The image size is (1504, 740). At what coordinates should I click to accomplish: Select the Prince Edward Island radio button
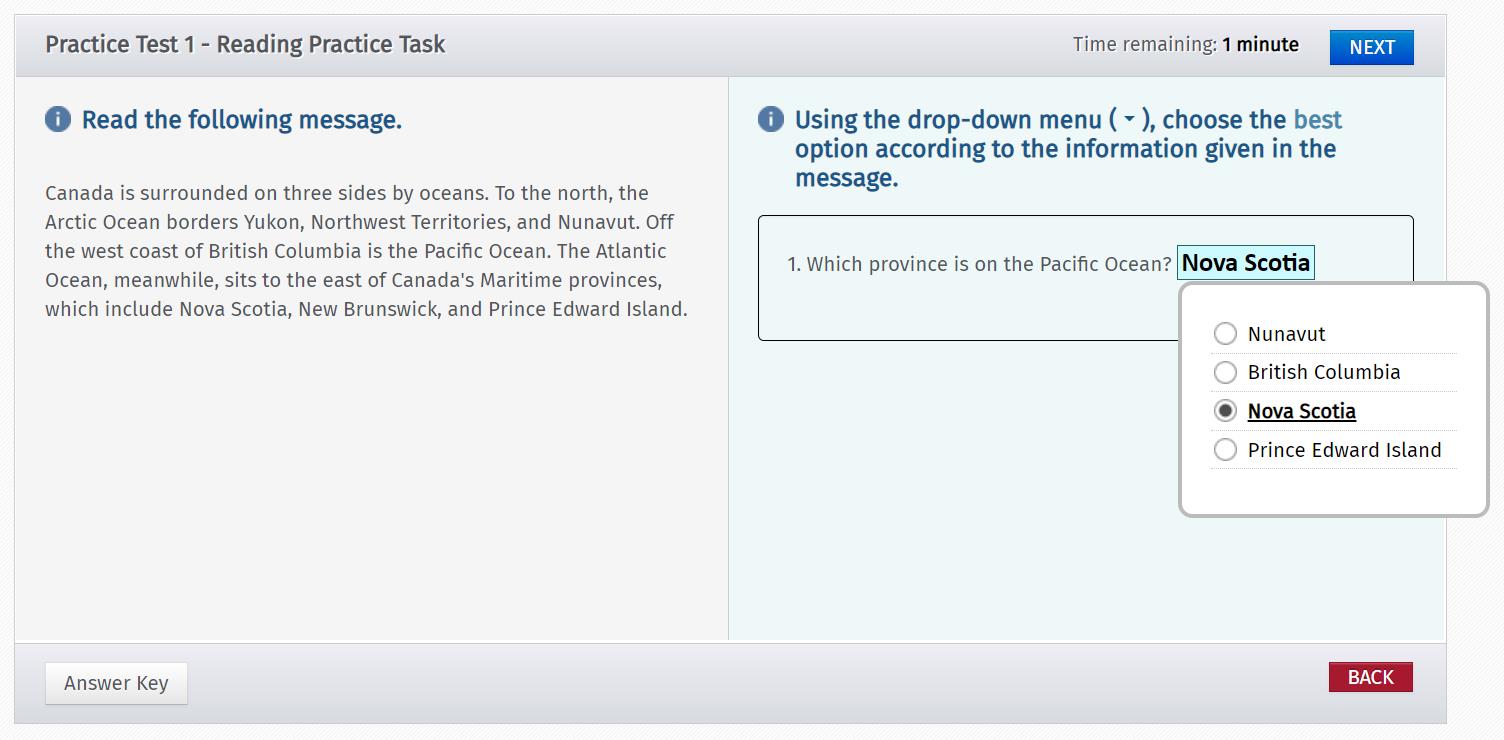[1225, 450]
